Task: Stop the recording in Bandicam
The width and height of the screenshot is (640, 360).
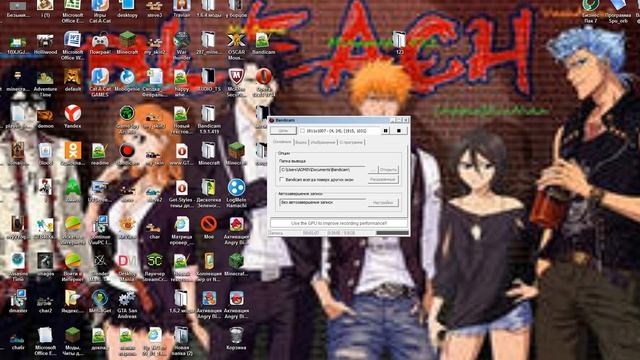Action: [399, 131]
